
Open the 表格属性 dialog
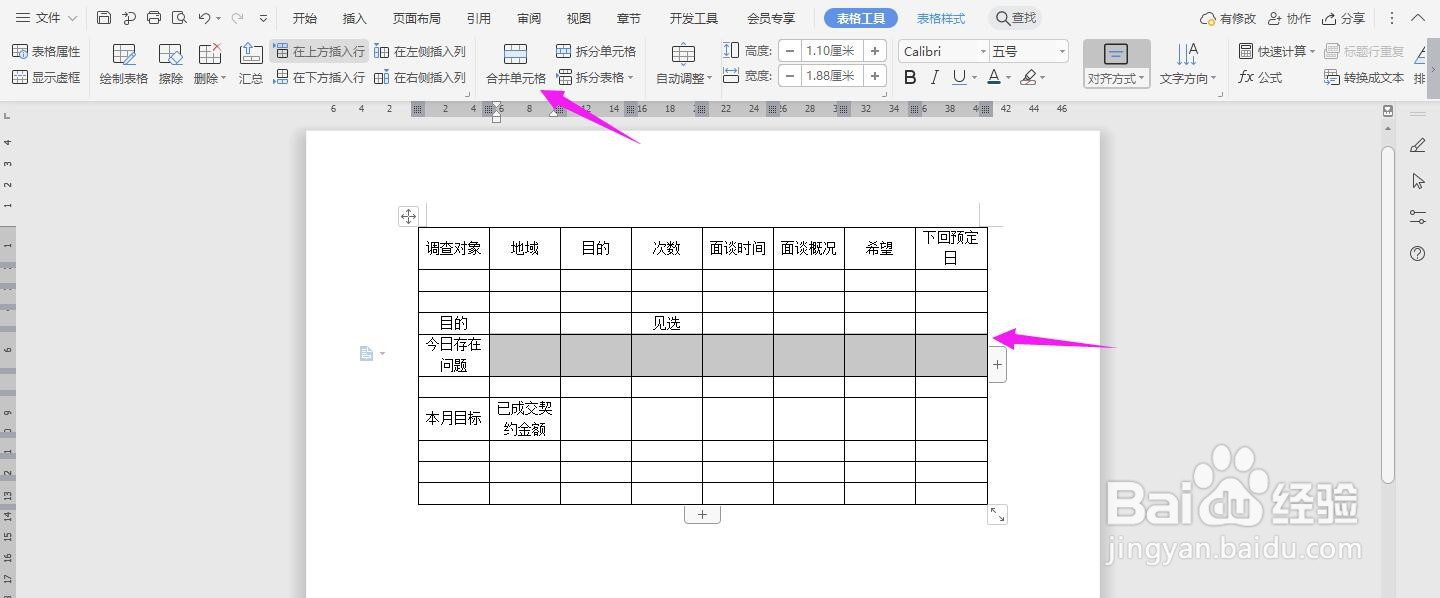point(46,50)
